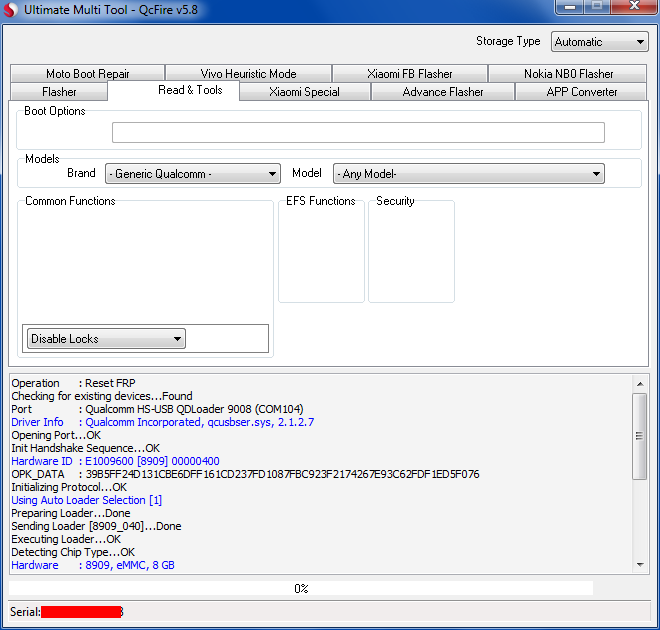
Task: Click the log scrollbar thumb
Action: point(640,436)
